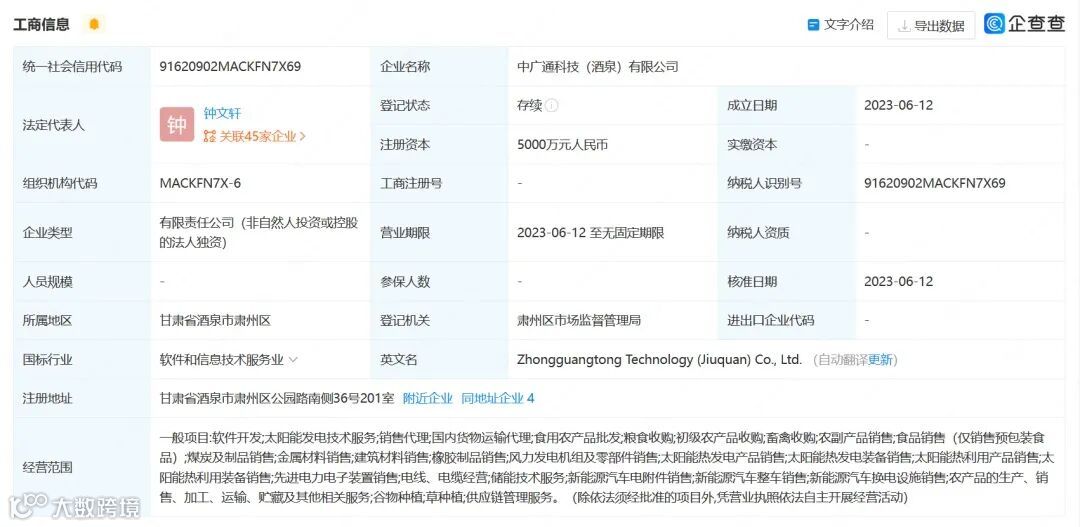Select registration authority 肃州区市场监督管理局
This screenshot has height=527, width=1080.
[x=579, y=320]
